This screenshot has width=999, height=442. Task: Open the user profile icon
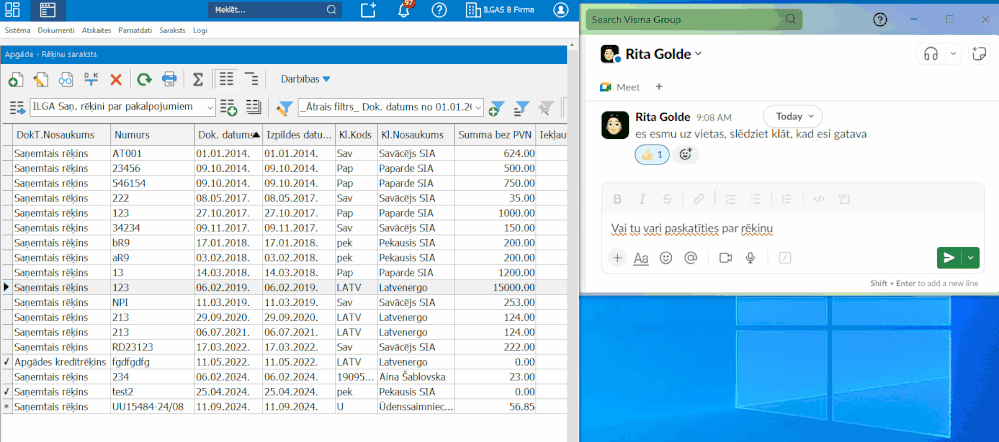click(561, 10)
